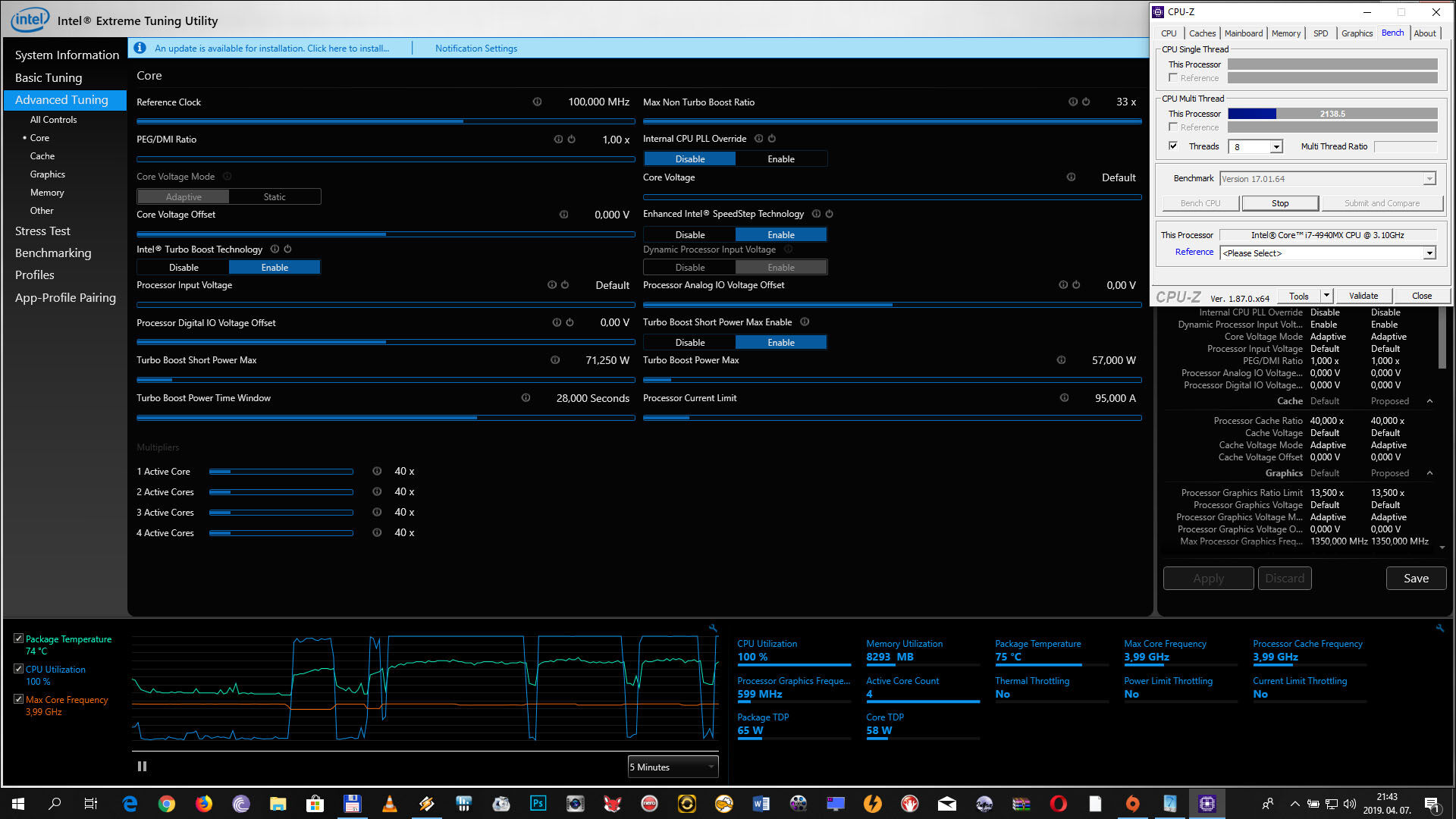Click the info icon for Internal CPU PLL Override

pos(758,139)
